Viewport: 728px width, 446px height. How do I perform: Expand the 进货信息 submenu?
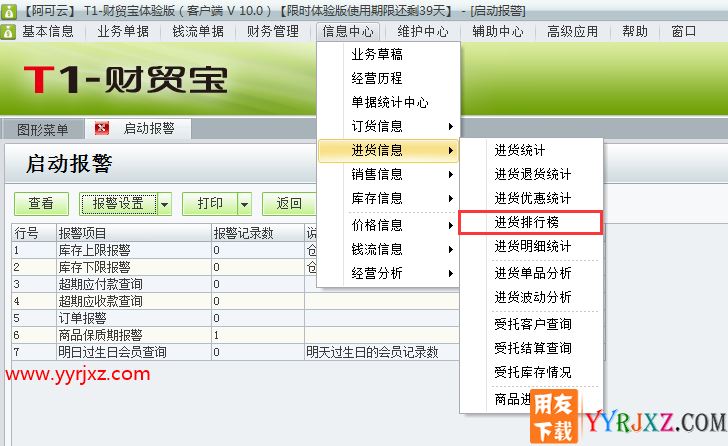pos(388,150)
